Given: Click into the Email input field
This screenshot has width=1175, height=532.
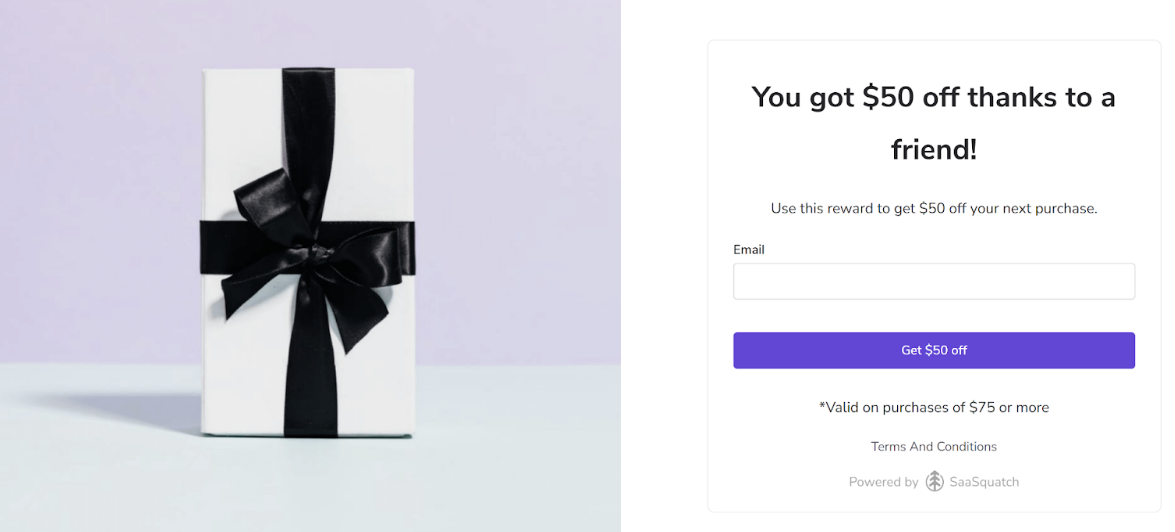Looking at the screenshot, I should (933, 281).
